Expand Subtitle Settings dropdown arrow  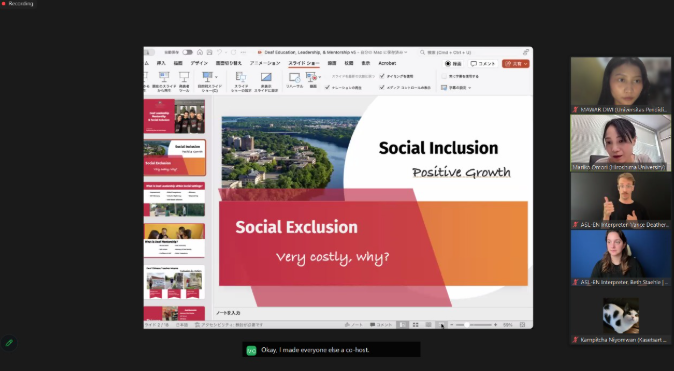pos(470,88)
